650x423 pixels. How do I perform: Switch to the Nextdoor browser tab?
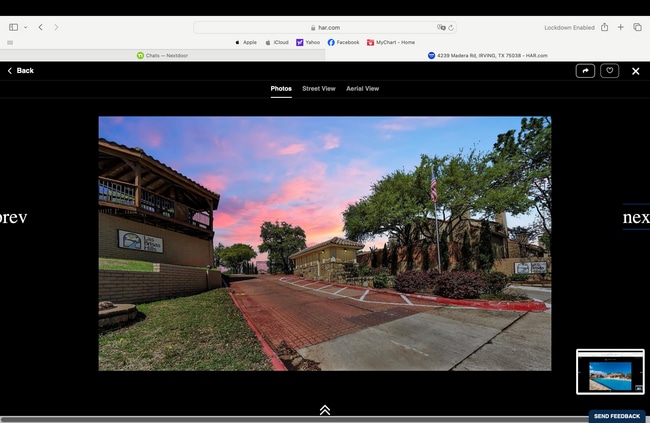[162, 55]
